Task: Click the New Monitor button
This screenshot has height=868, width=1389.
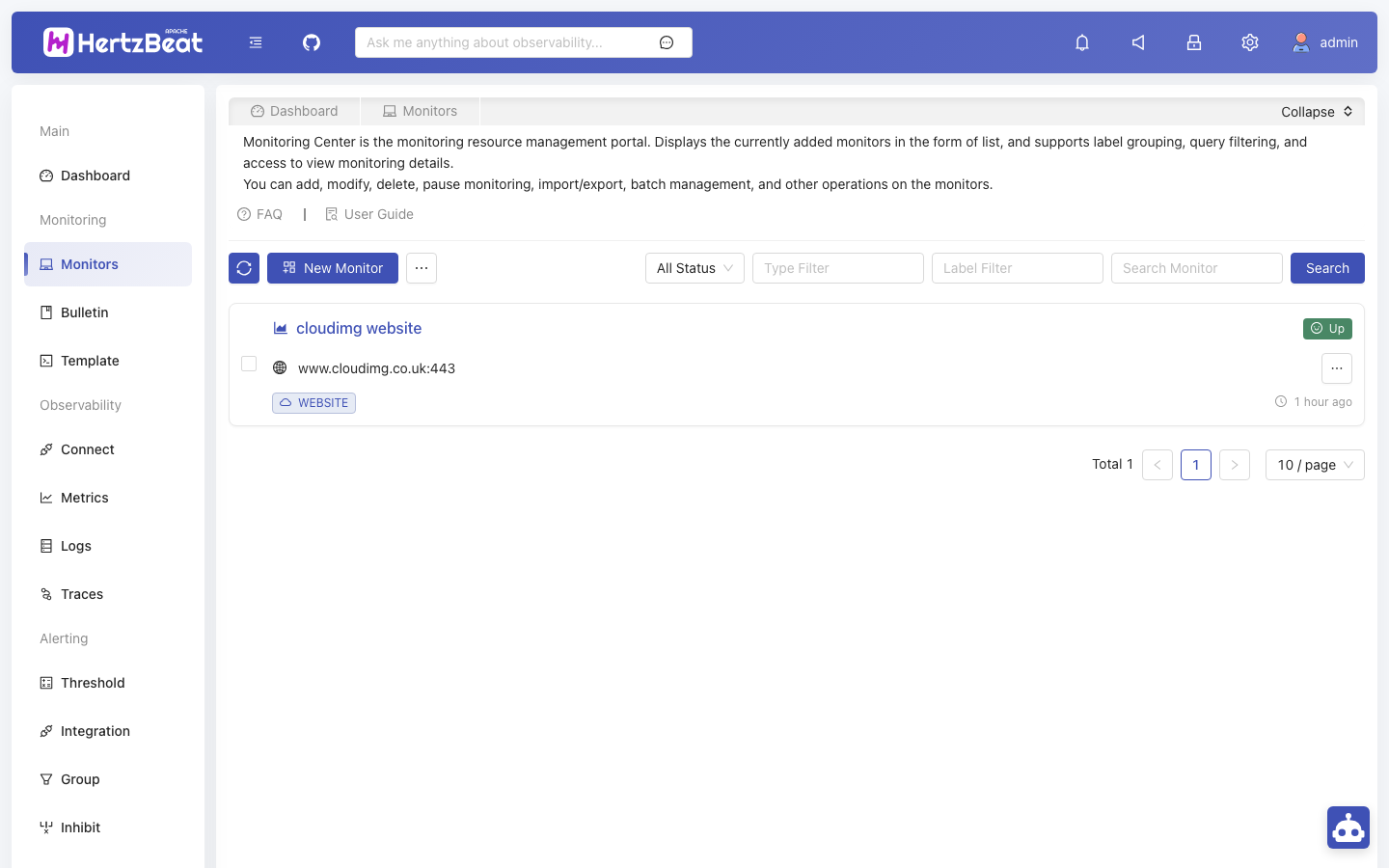Action: (333, 268)
